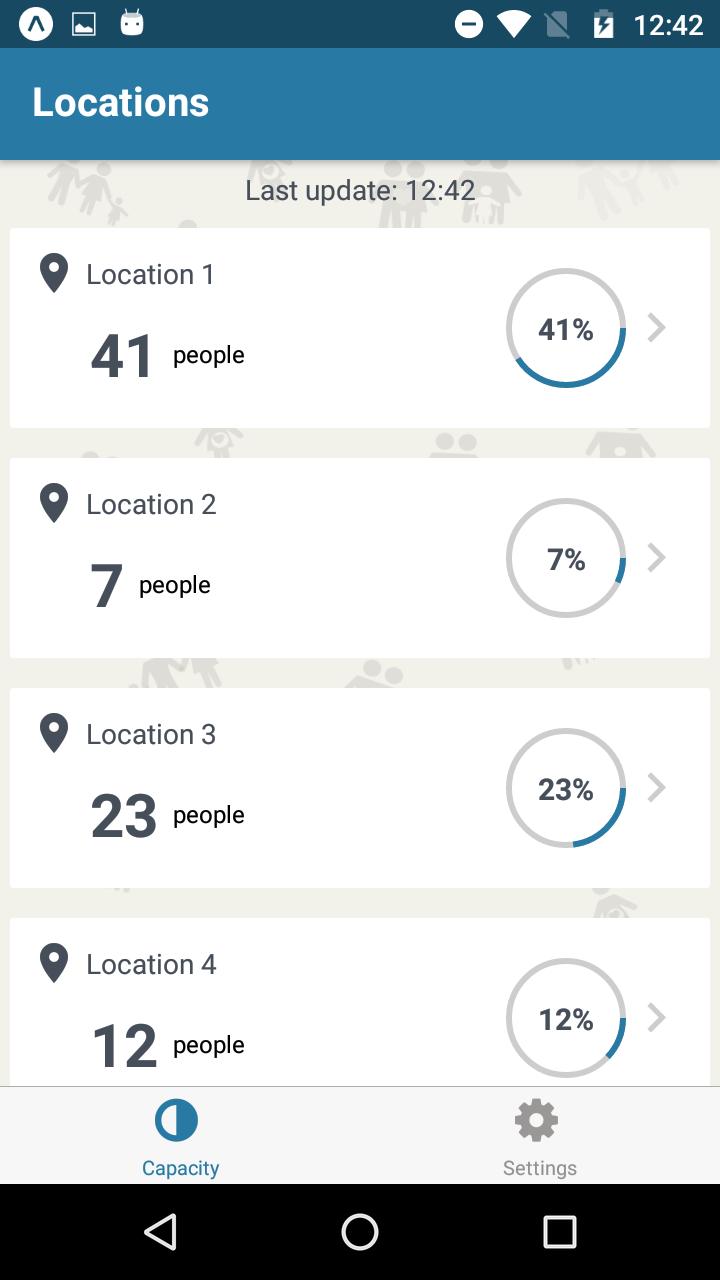Tap the Location 1 map pin icon

point(54,273)
